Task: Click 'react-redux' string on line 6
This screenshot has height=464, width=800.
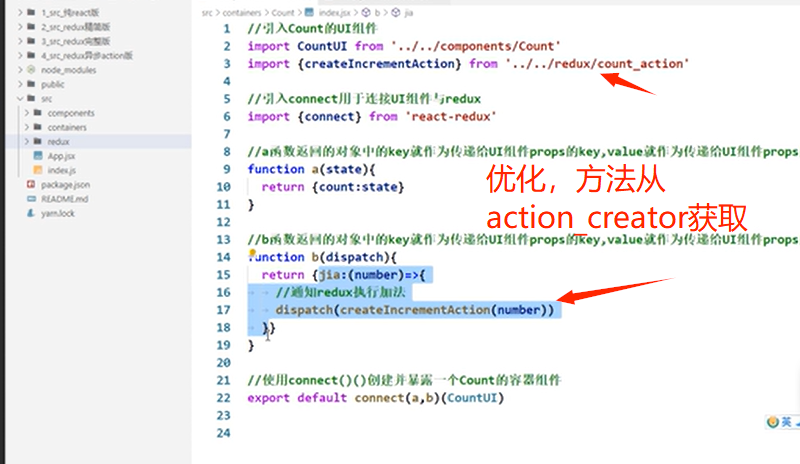Action: [x=451, y=116]
